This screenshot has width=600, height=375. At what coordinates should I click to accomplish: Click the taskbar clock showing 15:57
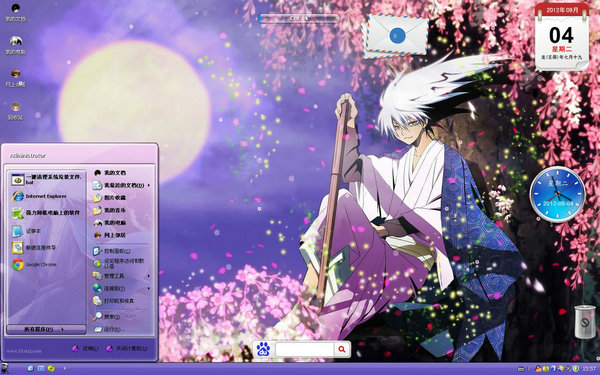589,368
